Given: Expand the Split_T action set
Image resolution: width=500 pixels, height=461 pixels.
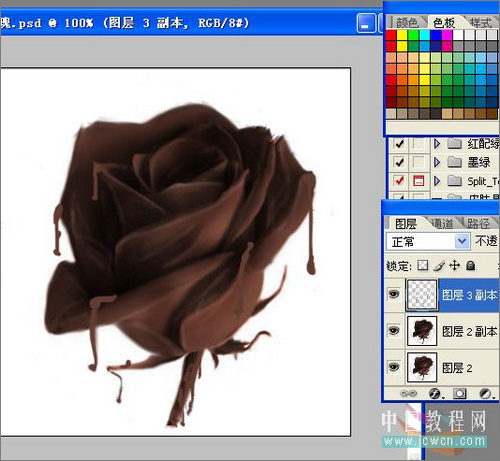Looking at the screenshot, I should tap(437, 181).
